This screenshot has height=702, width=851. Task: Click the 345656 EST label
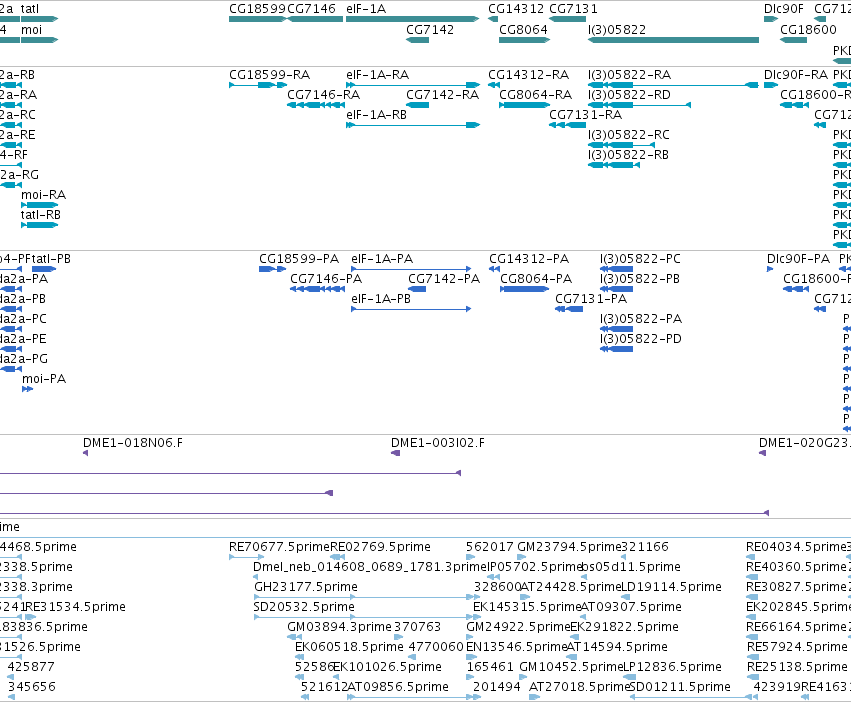click(x=32, y=687)
